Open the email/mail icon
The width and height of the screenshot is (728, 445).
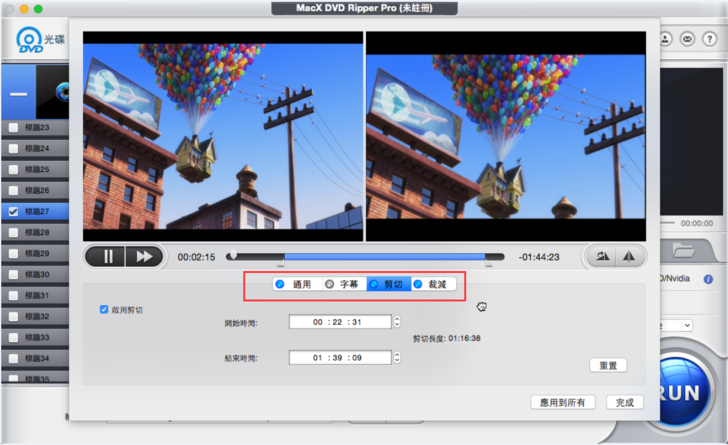[688, 39]
